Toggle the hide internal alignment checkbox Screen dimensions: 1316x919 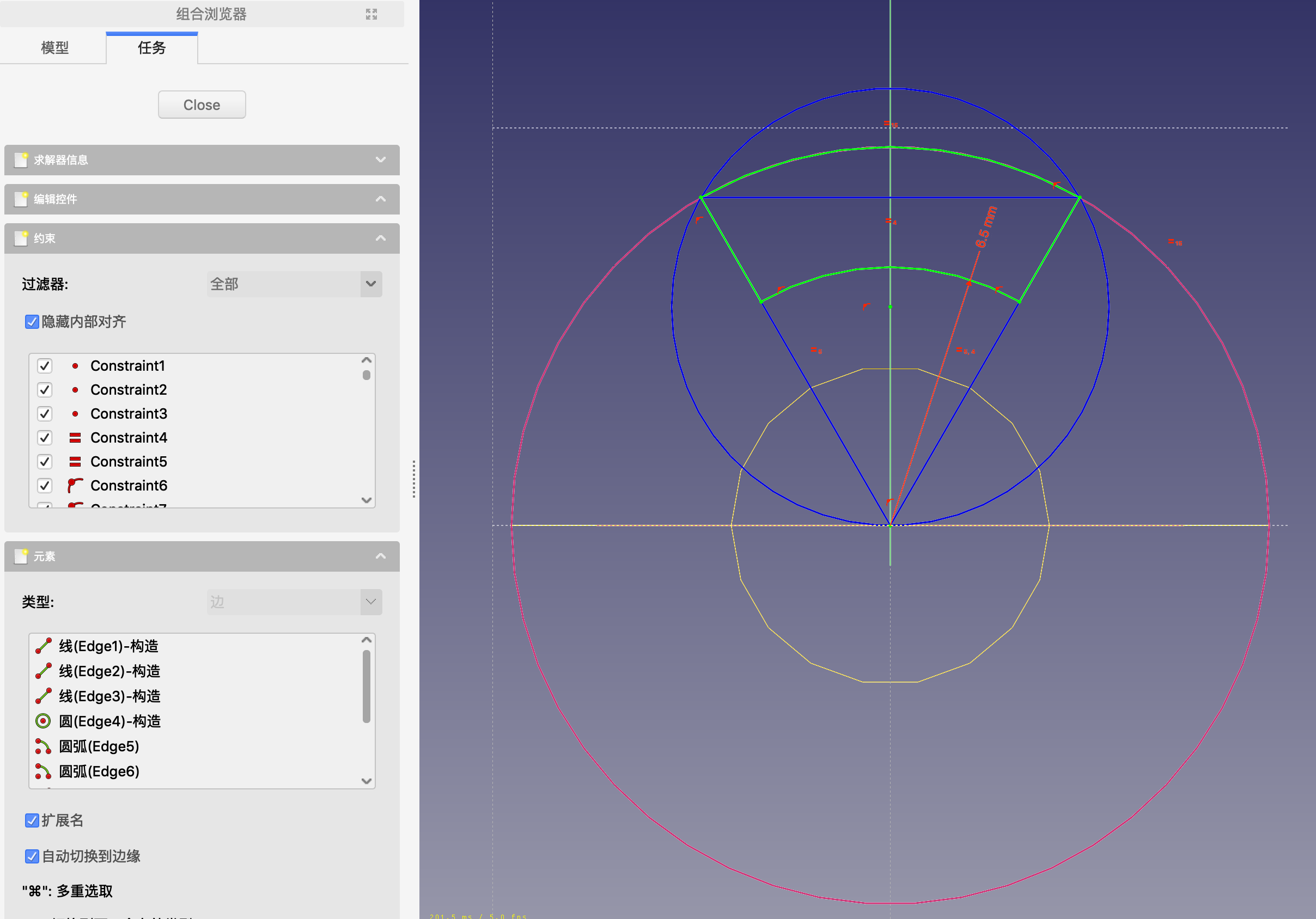click(32, 321)
